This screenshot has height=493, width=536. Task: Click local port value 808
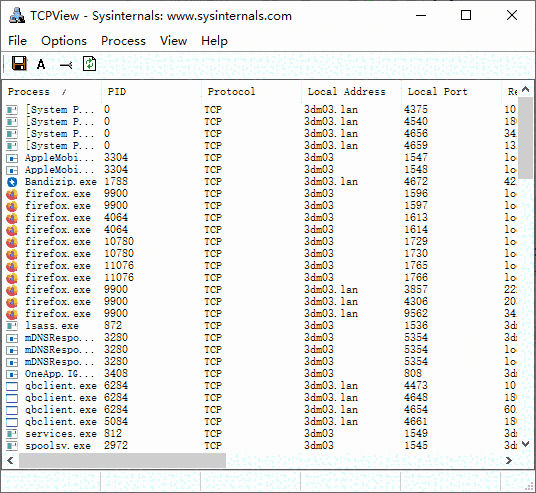[413, 373]
